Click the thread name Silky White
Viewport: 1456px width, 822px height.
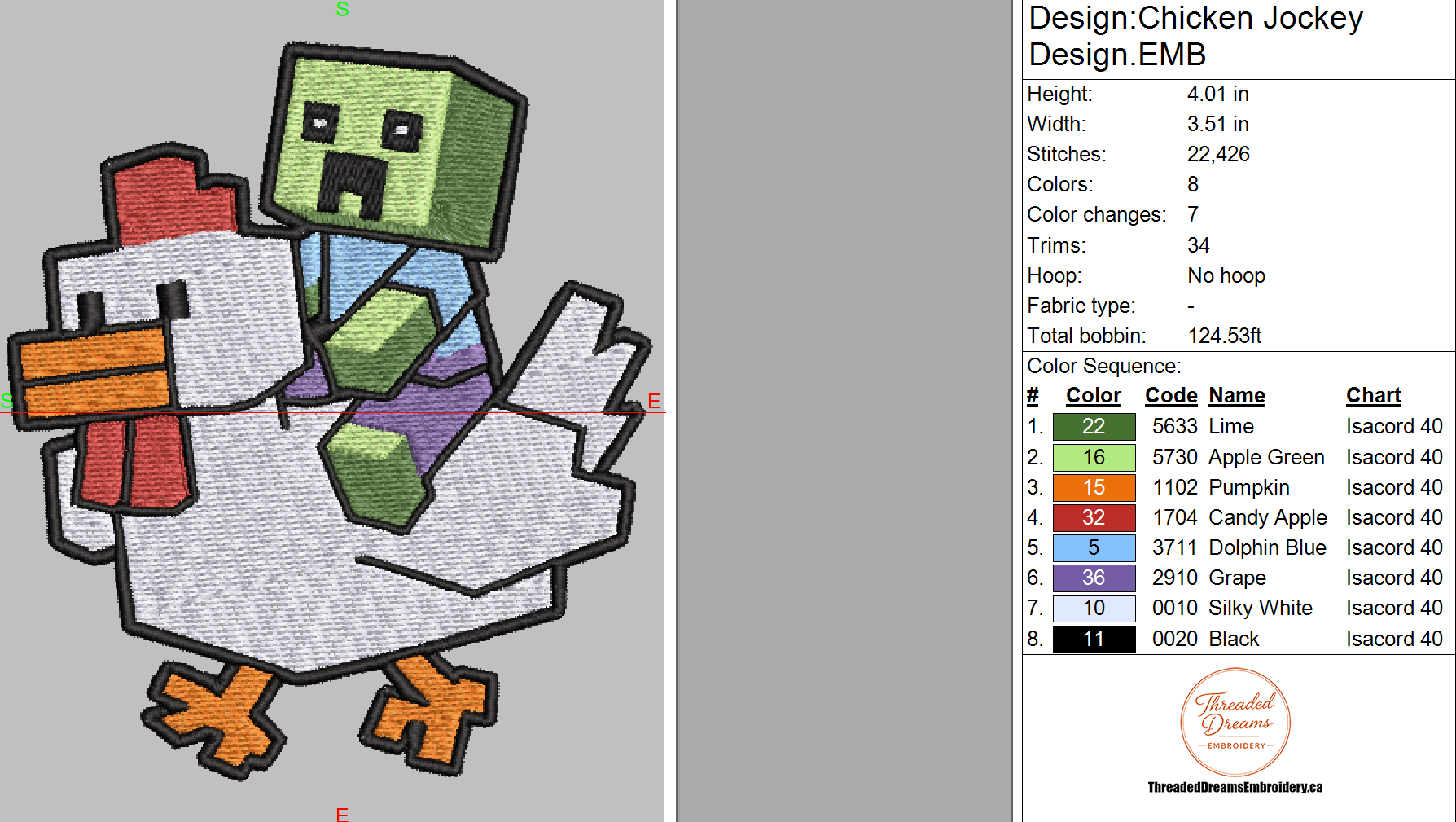[1261, 608]
